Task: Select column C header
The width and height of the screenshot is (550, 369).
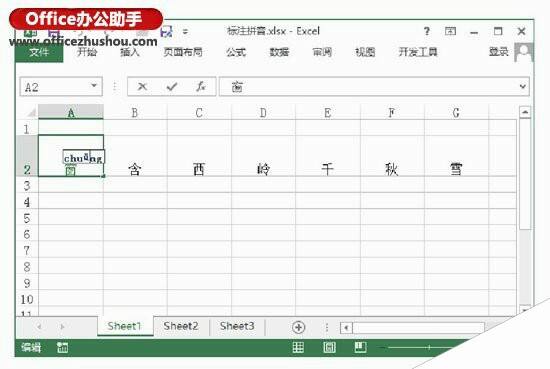Action: click(199, 113)
